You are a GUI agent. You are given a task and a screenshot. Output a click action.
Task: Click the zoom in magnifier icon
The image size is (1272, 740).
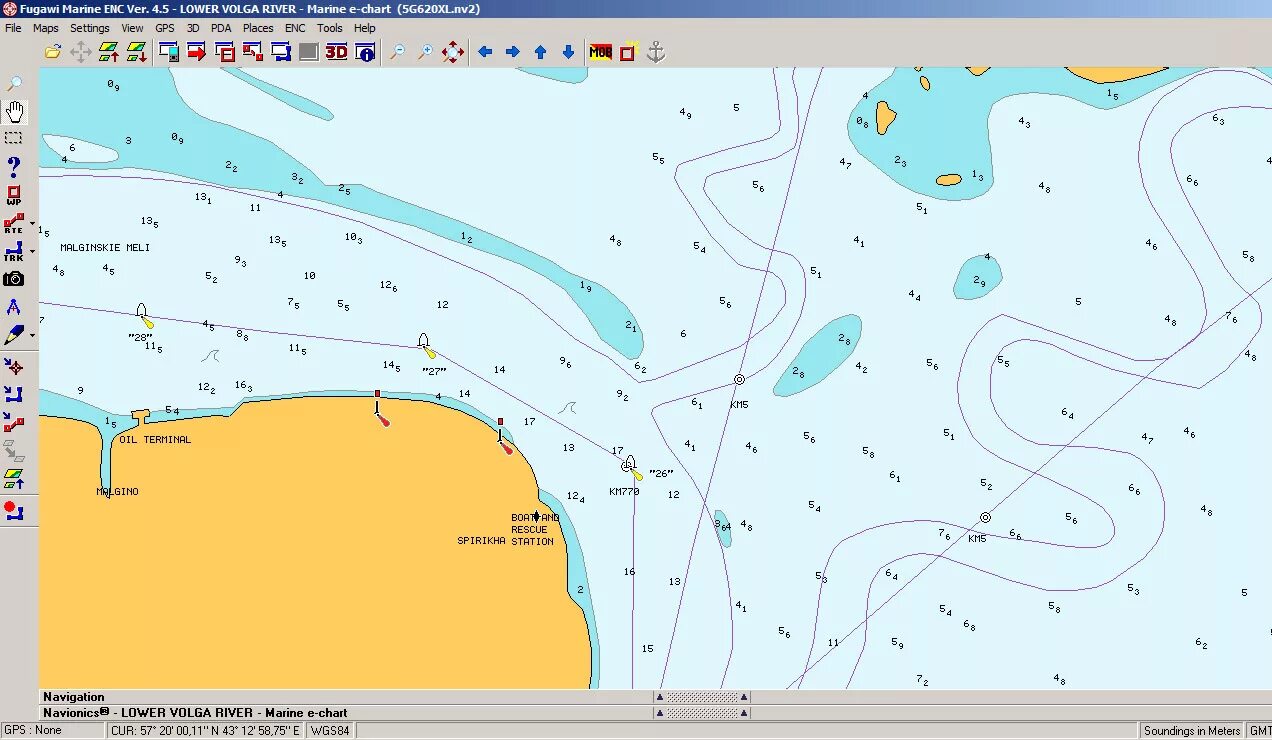(x=425, y=52)
